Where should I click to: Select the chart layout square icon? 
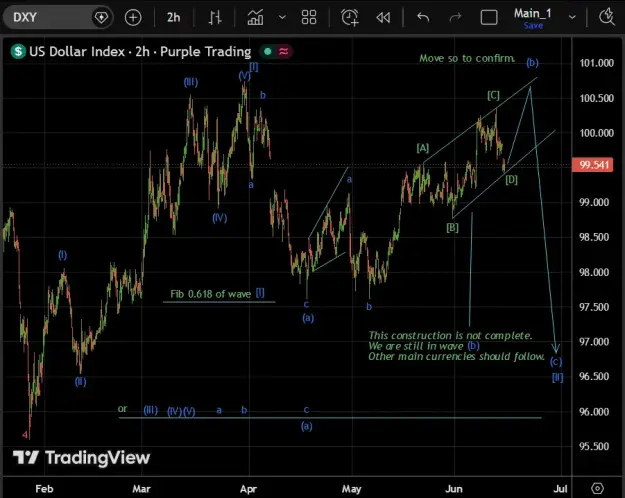coord(489,18)
